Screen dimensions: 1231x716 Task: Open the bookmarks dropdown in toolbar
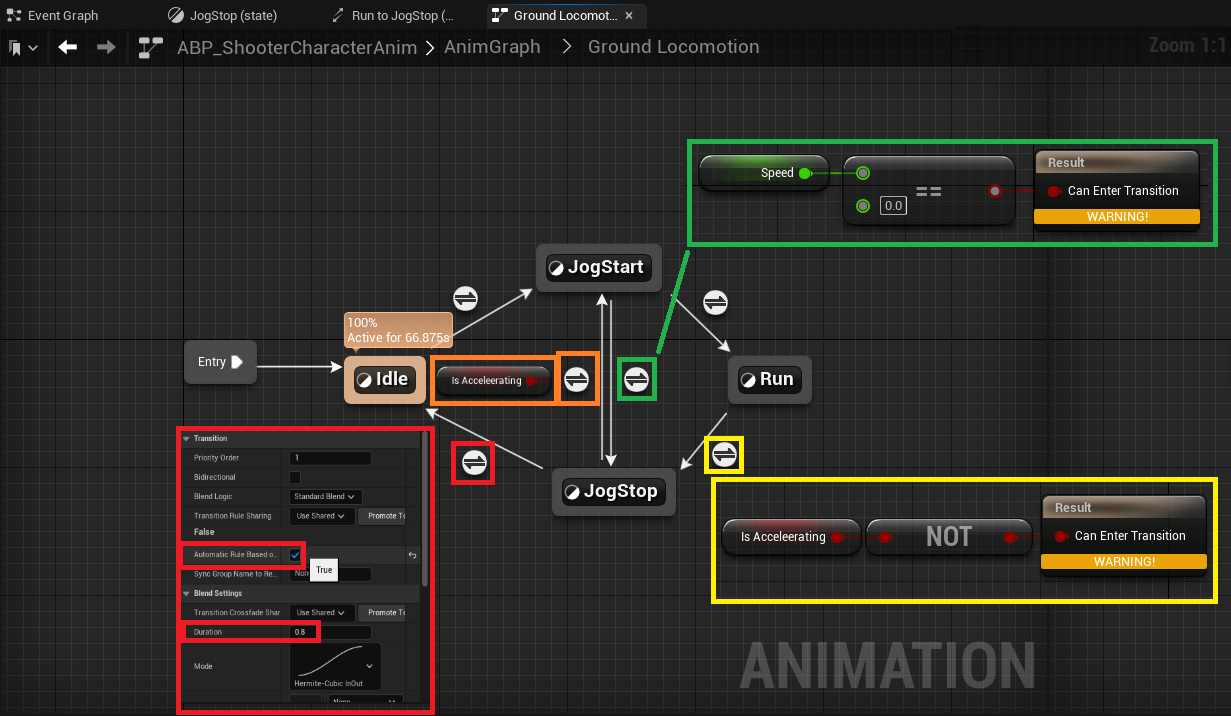click(24, 47)
